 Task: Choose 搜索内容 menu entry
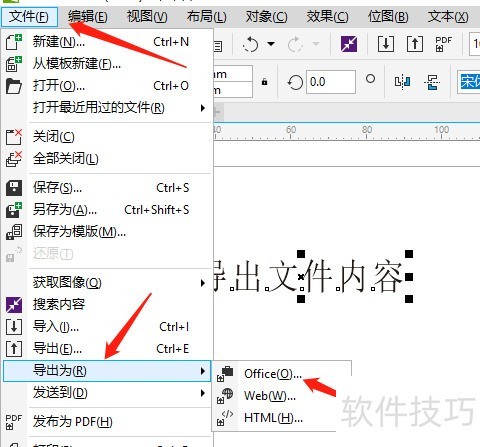(x=107, y=305)
